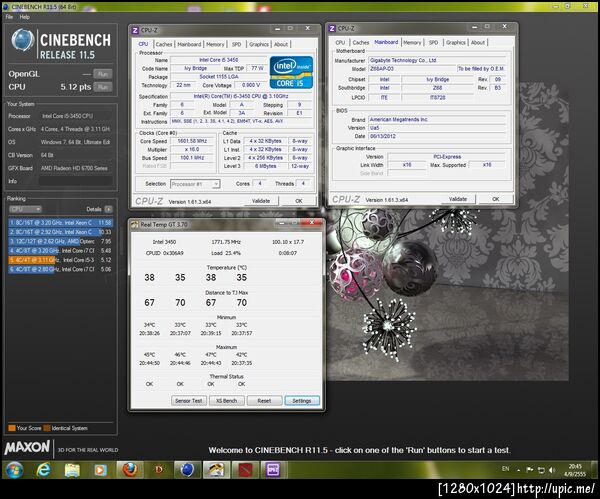Viewport: 600px width, 499px height.
Task: Click the Cinebench sphere logo icon
Action: pos(22,41)
